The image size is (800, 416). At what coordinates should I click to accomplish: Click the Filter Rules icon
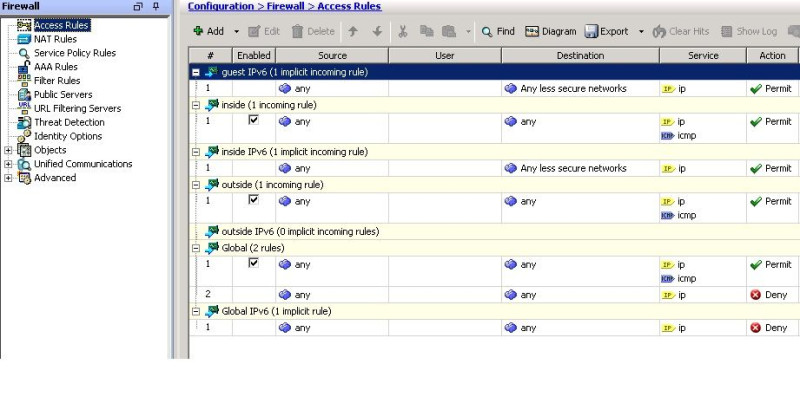[24, 80]
